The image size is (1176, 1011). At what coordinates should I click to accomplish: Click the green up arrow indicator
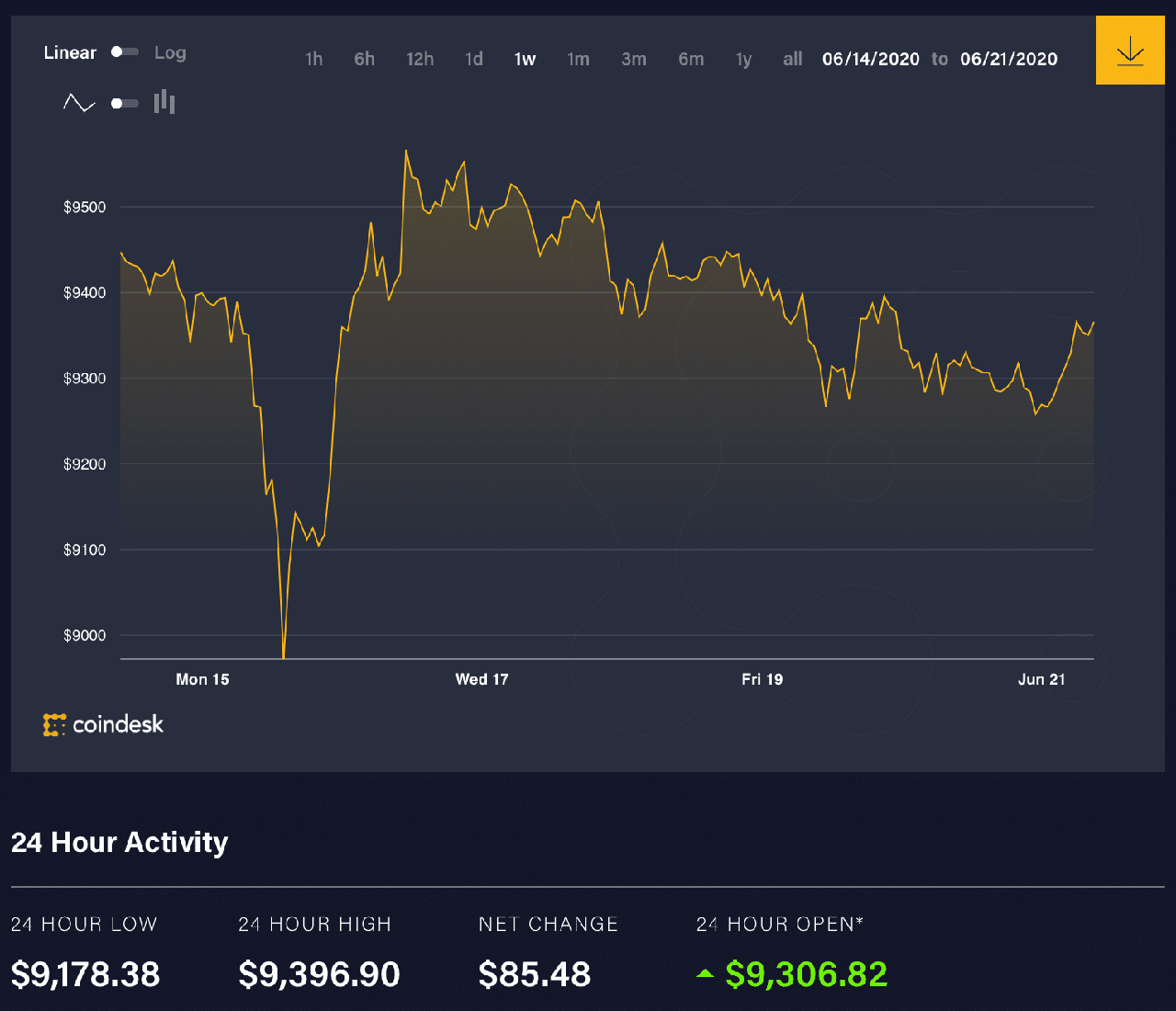click(705, 972)
